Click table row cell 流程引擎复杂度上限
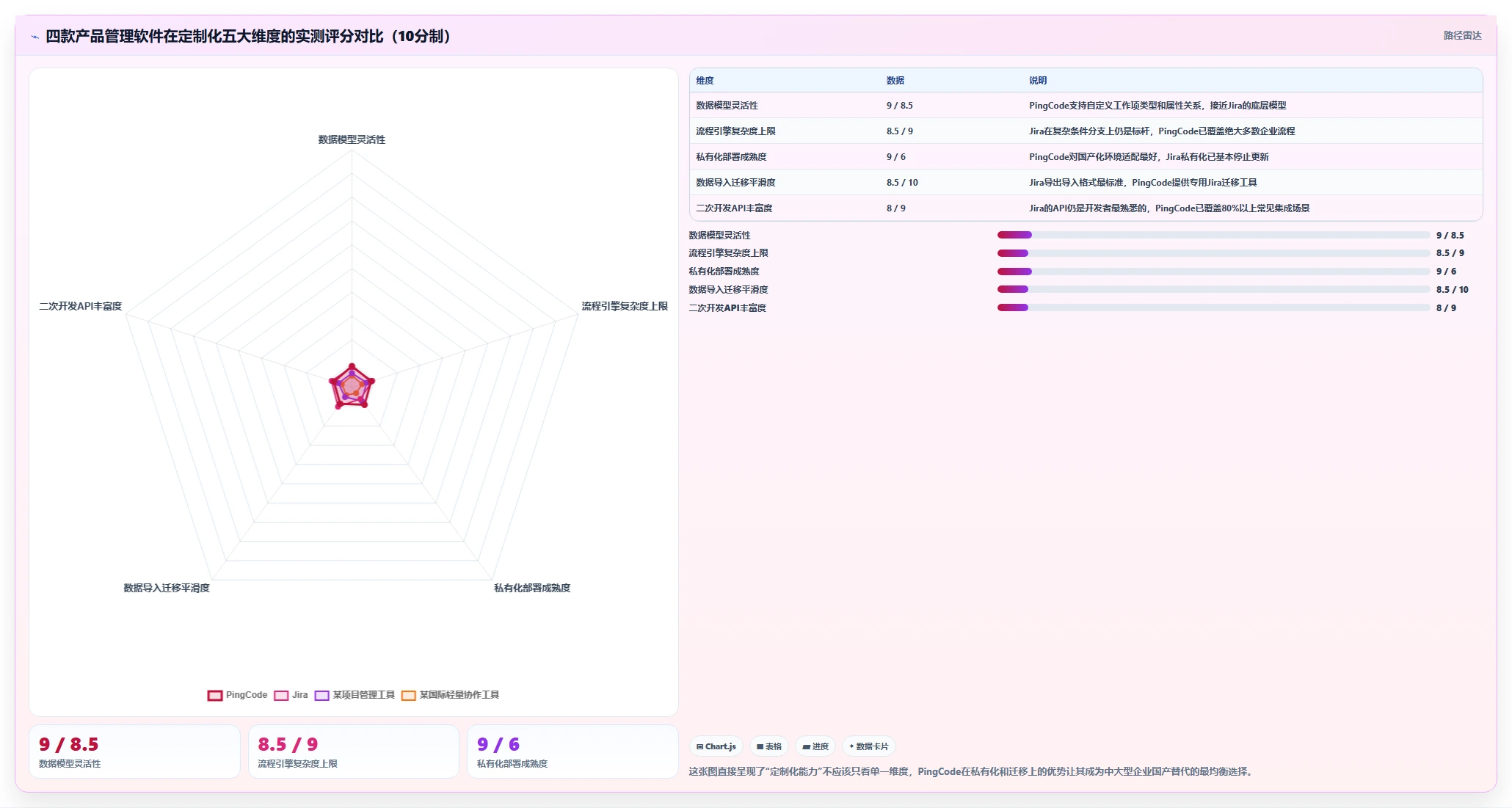The height and width of the screenshot is (808, 1512). [x=735, y=131]
